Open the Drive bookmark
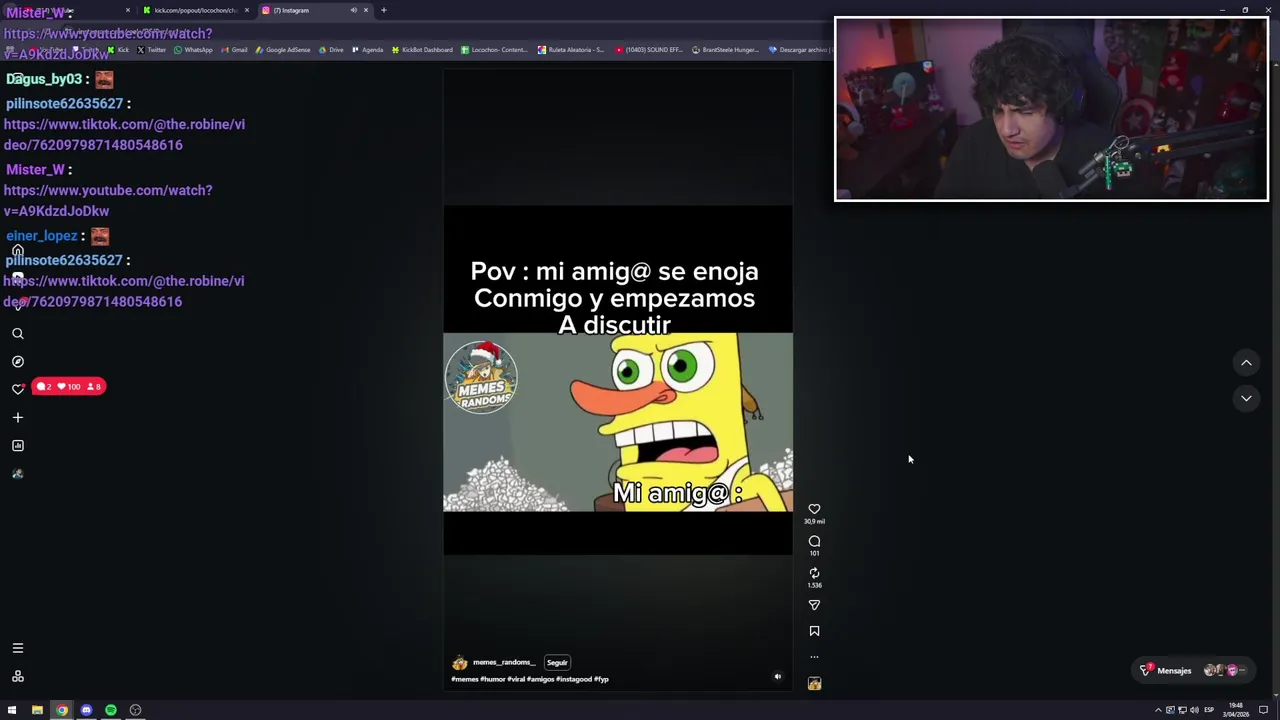The image size is (1280, 720). pyautogui.click(x=331, y=50)
